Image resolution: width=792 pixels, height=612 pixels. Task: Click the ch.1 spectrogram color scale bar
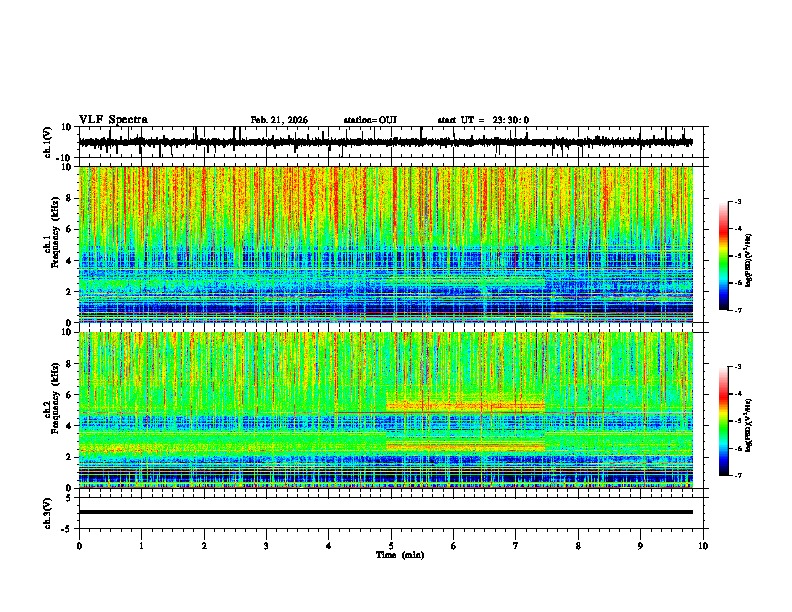723,256
